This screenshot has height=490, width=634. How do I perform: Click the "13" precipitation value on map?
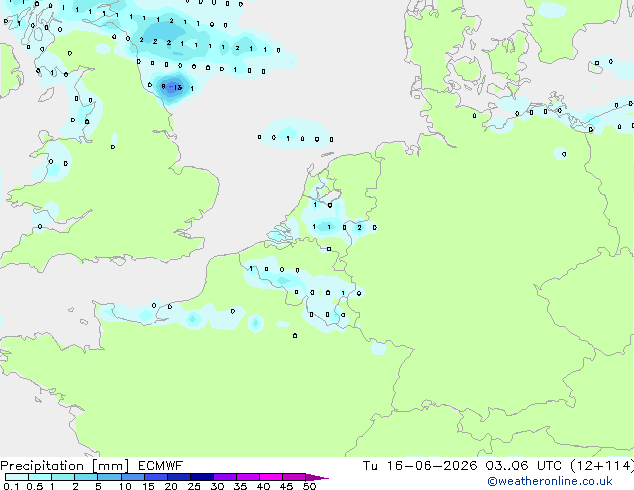pyautogui.click(x=178, y=87)
